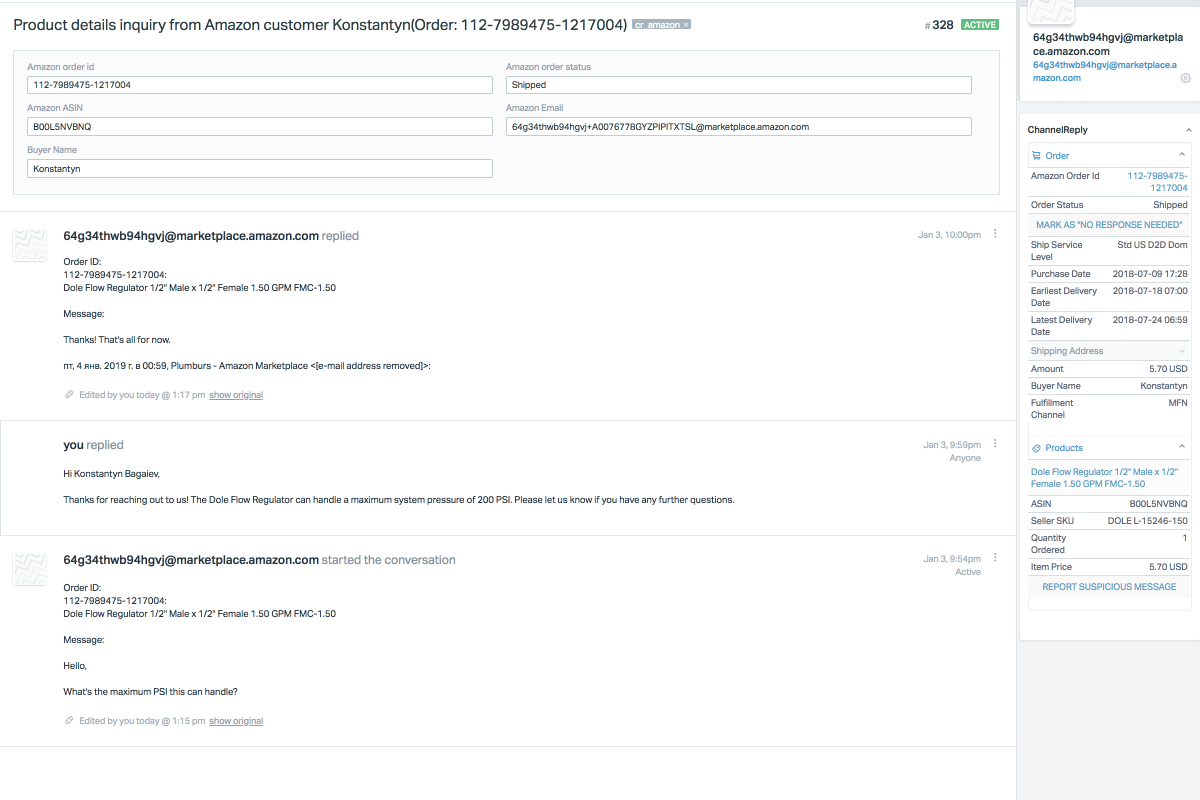This screenshot has width=1200, height=800.
Task: Click the 'you replied' header
Action: coord(93,445)
